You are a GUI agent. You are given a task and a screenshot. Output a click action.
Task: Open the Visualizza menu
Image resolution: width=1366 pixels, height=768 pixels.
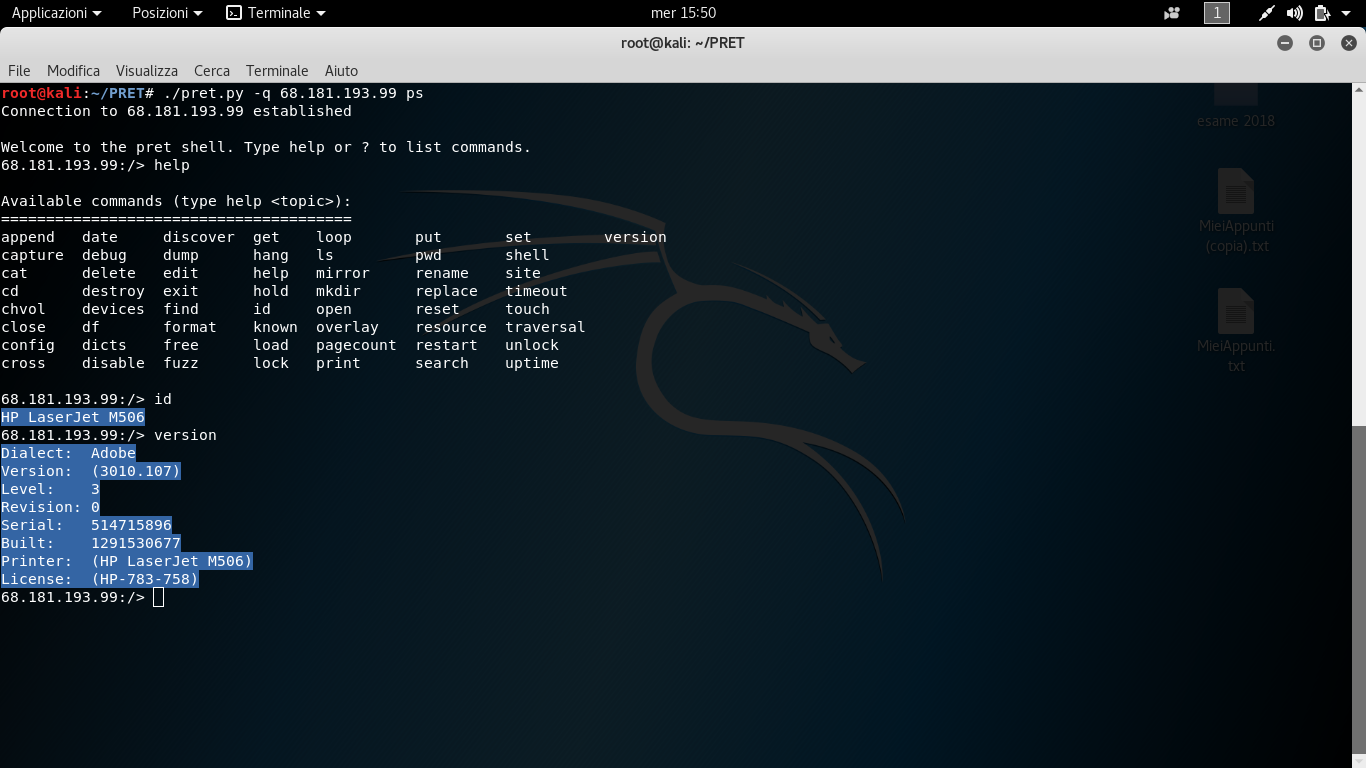[x=147, y=71]
